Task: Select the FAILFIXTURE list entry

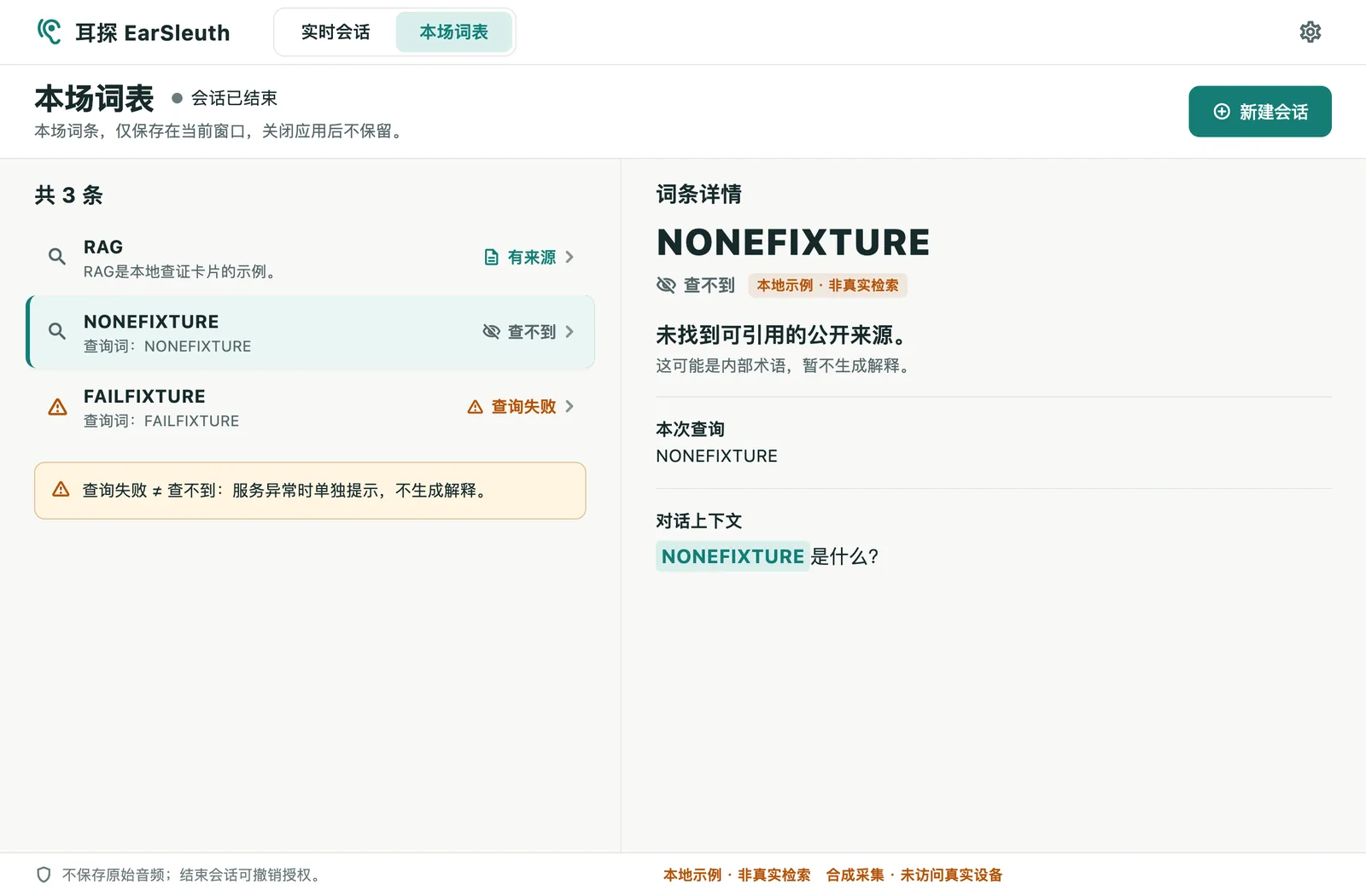Action: [311, 407]
